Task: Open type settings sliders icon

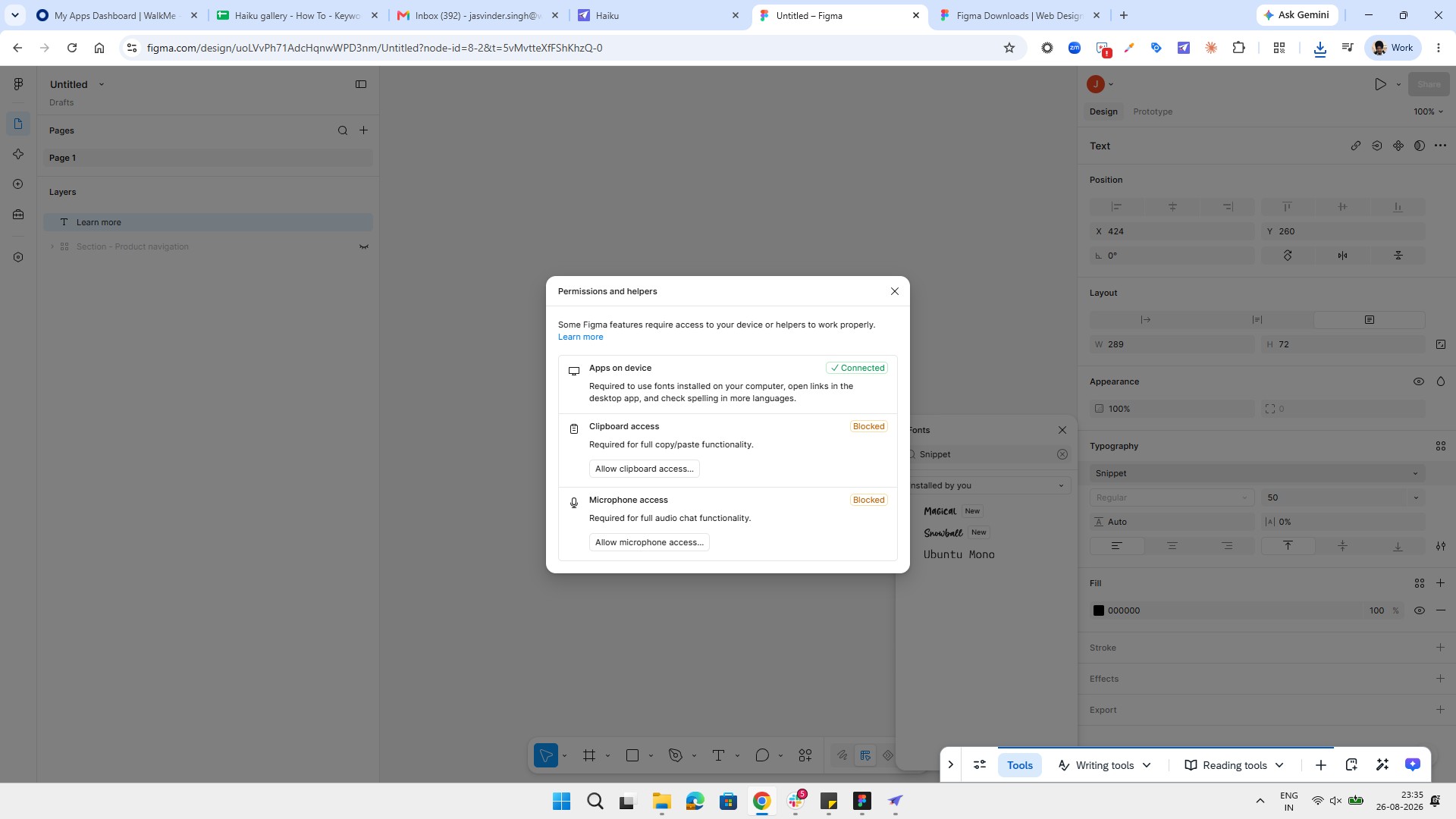Action: [x=1441, y=546]
